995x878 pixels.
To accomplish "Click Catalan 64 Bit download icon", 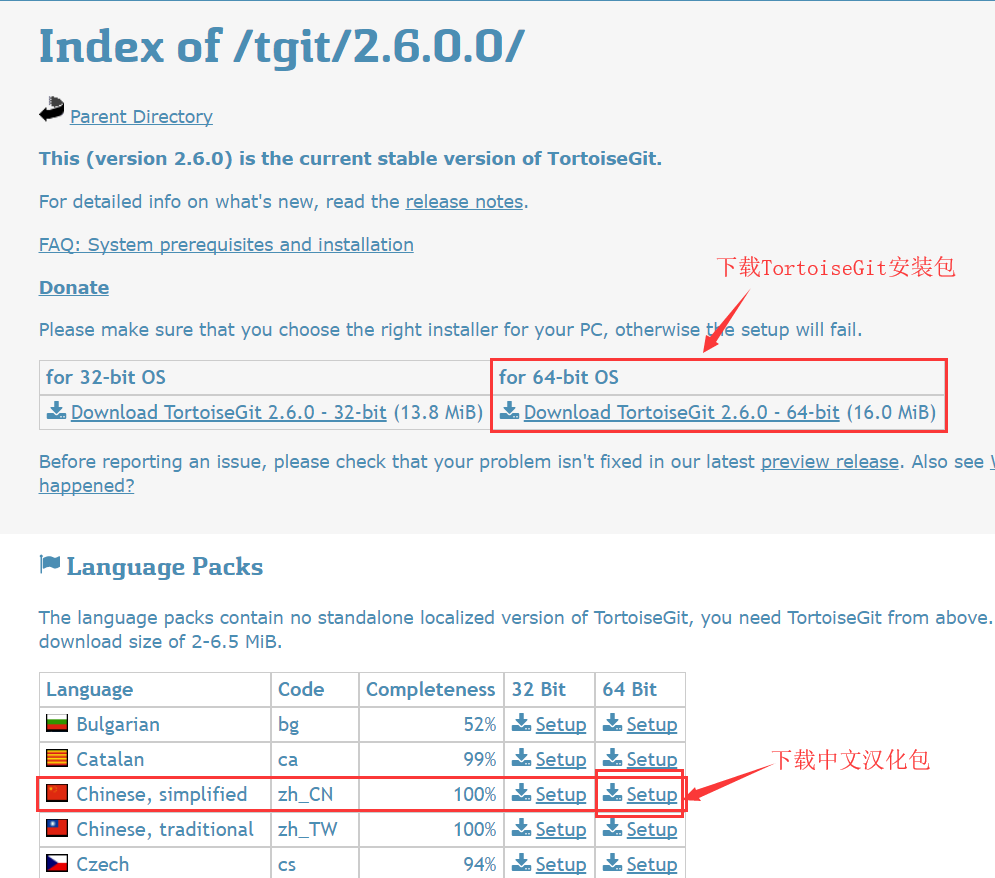I will tap(612, 757).
